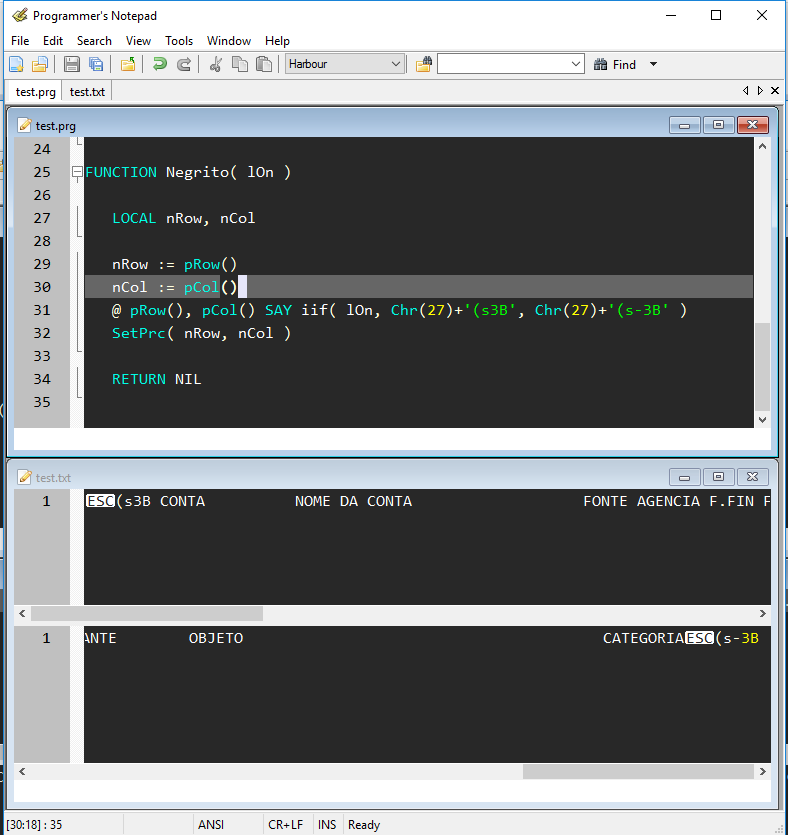Click the Save All icon
Viewport: 788px width, 835px height.
pyautogui.click(x=96, y=64)
